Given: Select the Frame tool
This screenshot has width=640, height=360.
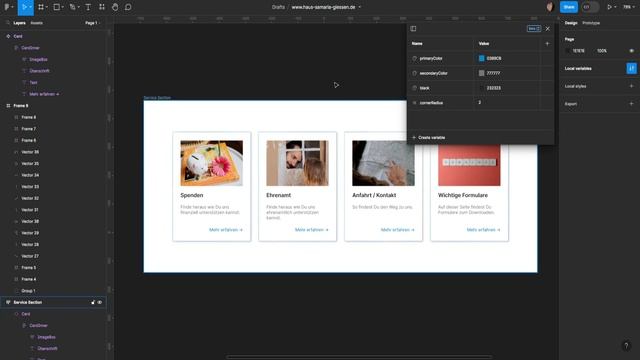Looking at the screenshot, I should (x=41, y=7).
